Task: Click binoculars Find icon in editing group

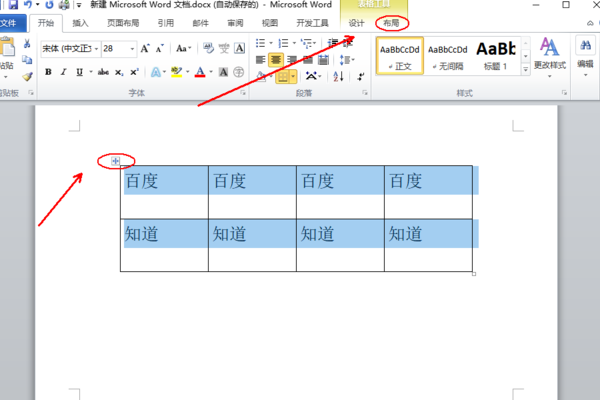Action: [585, 46]
